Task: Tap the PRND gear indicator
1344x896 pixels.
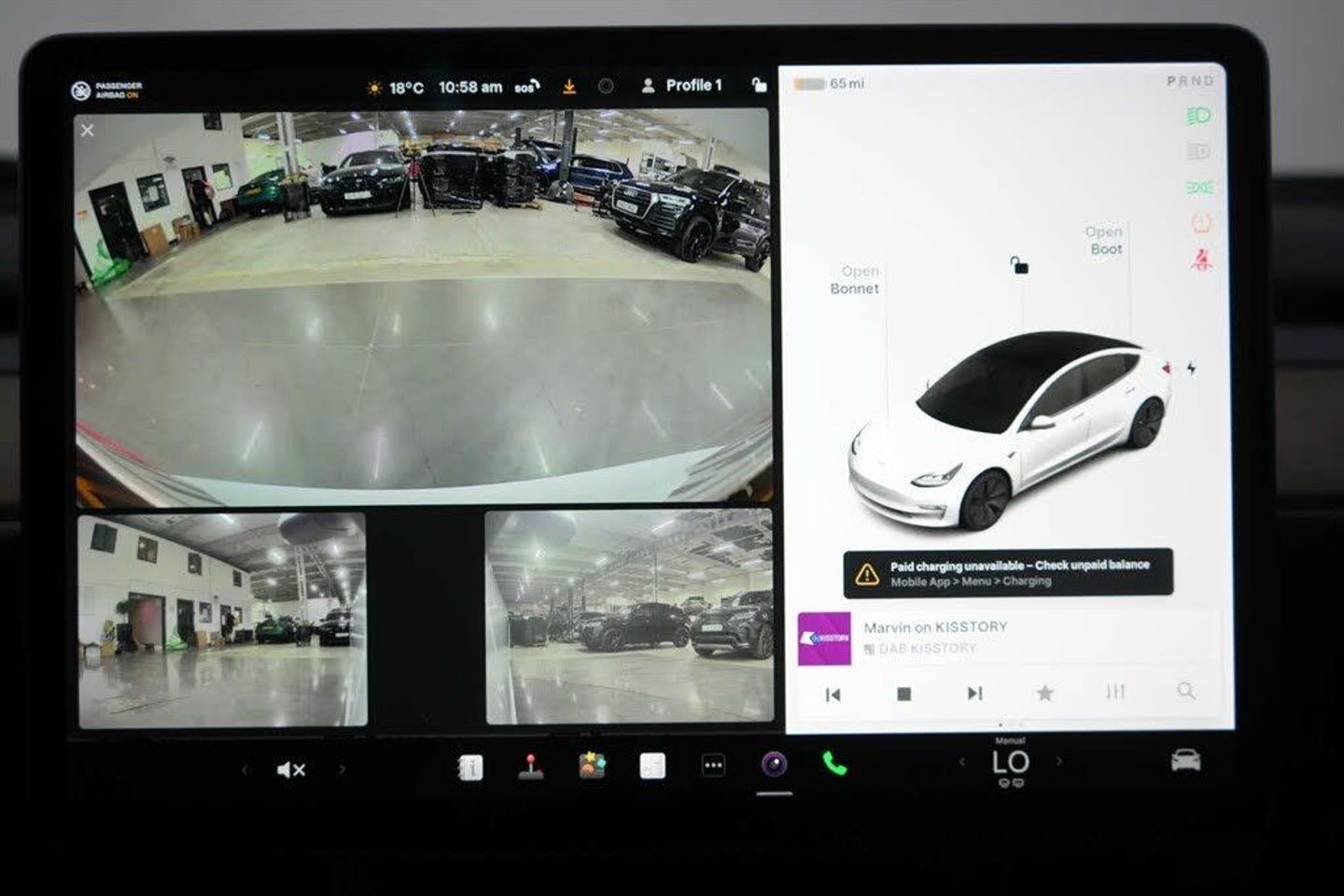Action: 1190,81
